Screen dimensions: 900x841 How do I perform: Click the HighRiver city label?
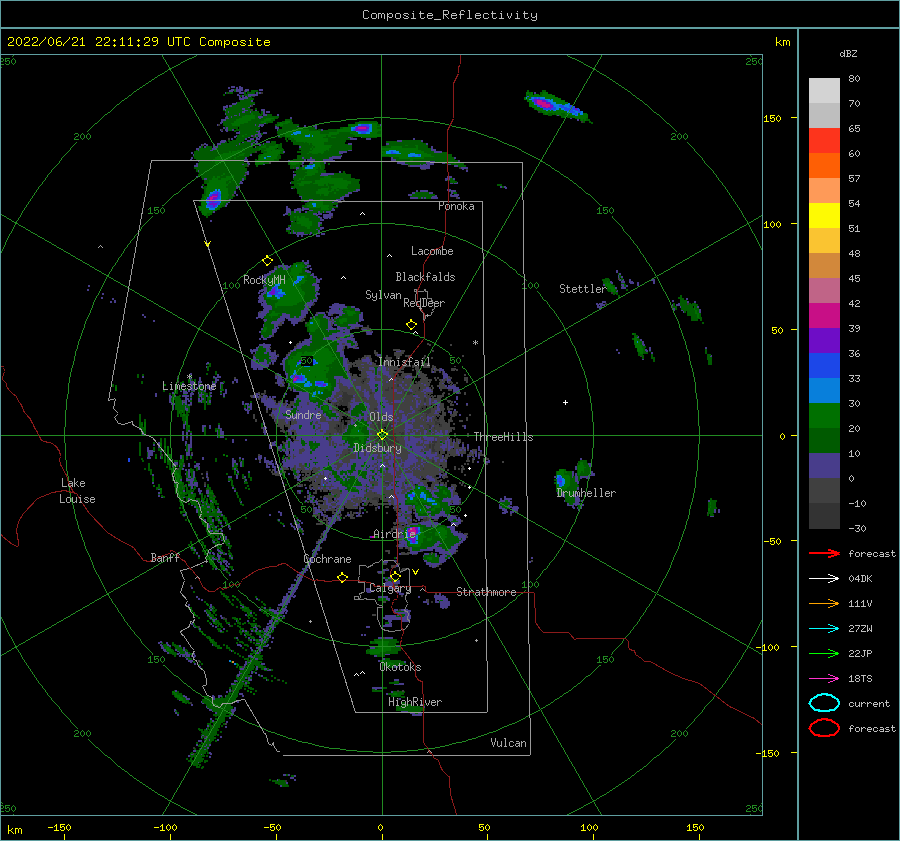coord(415,702)
